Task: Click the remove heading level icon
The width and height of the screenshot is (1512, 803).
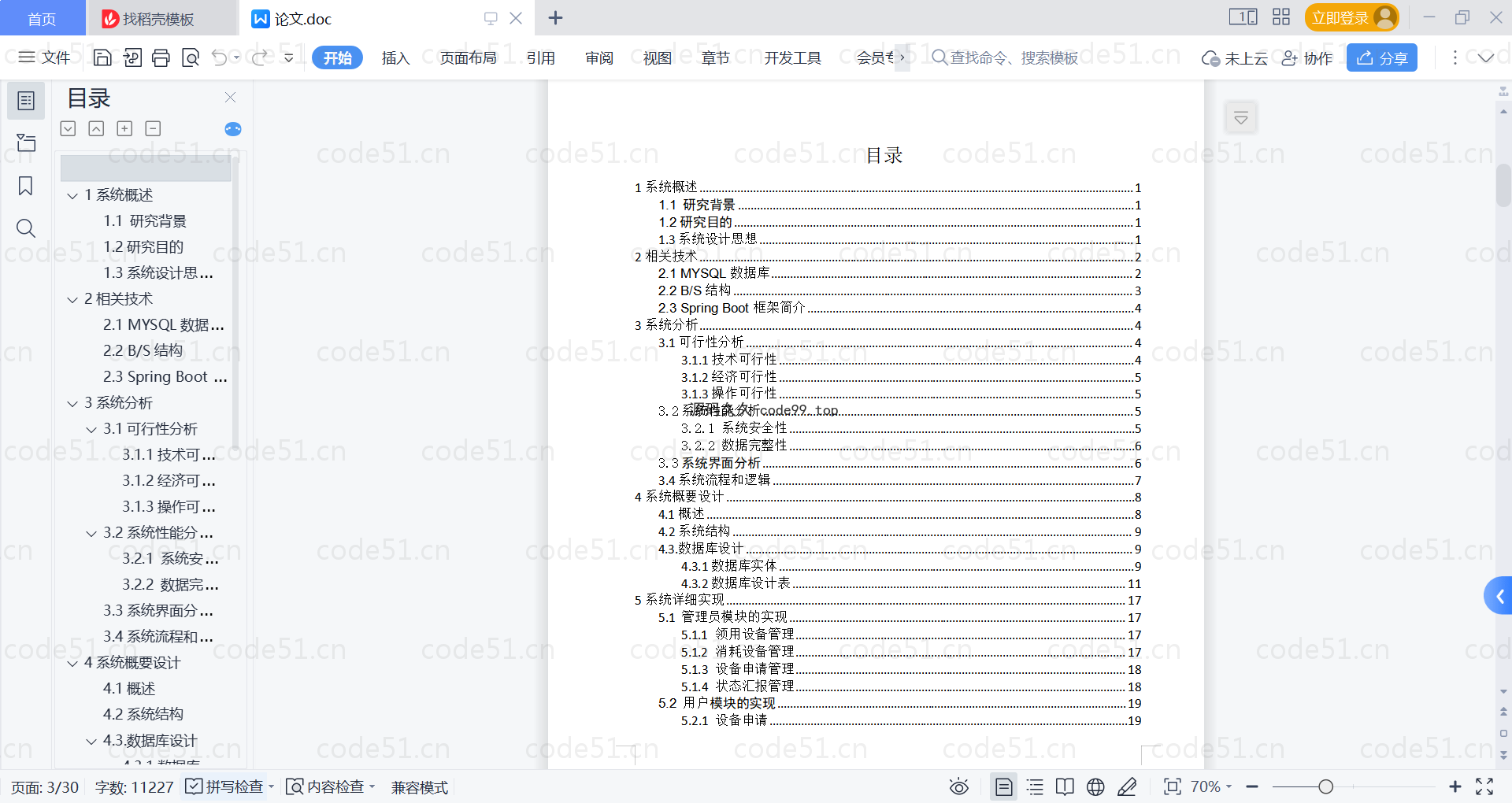Action: click(x=153, y=128)
